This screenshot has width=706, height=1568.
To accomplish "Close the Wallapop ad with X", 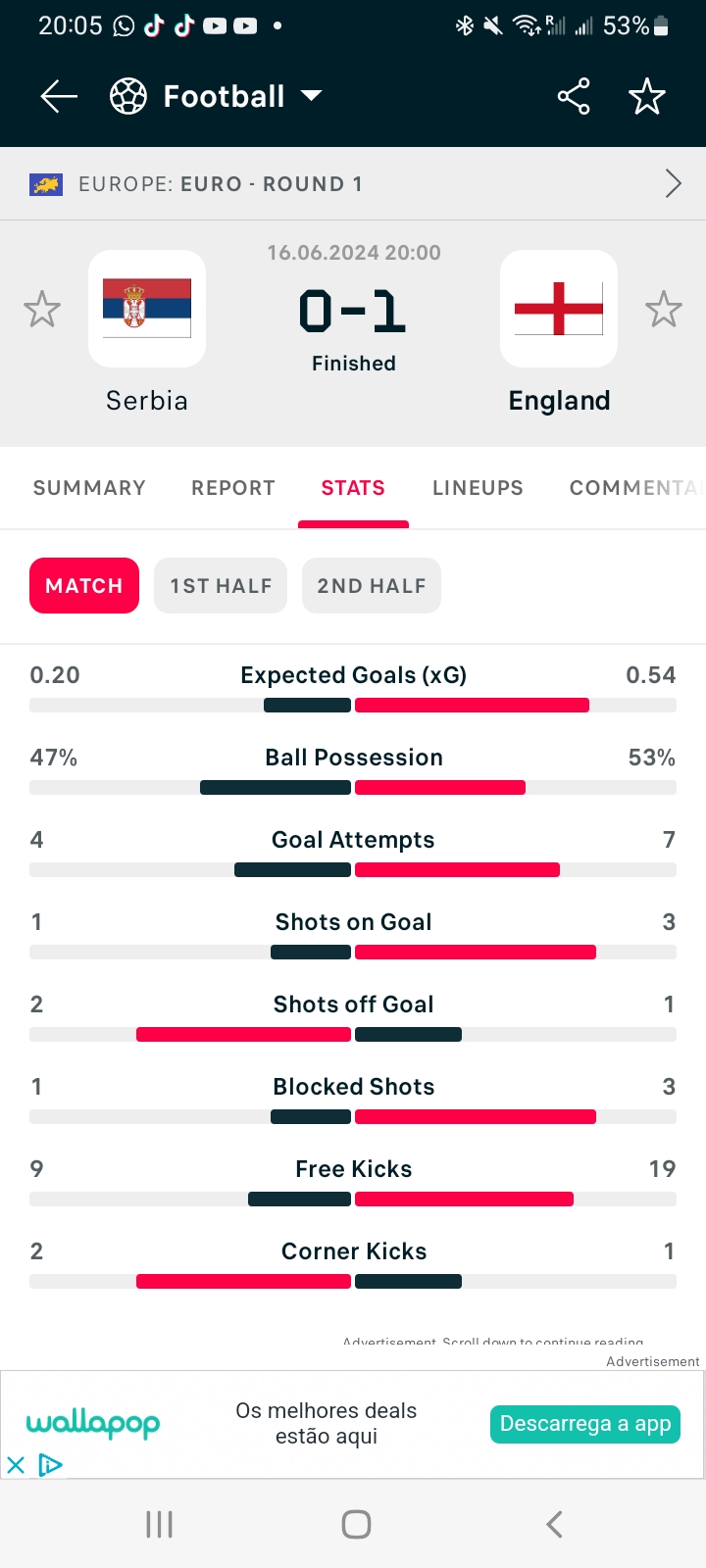I will click(x=16, y=1465).
